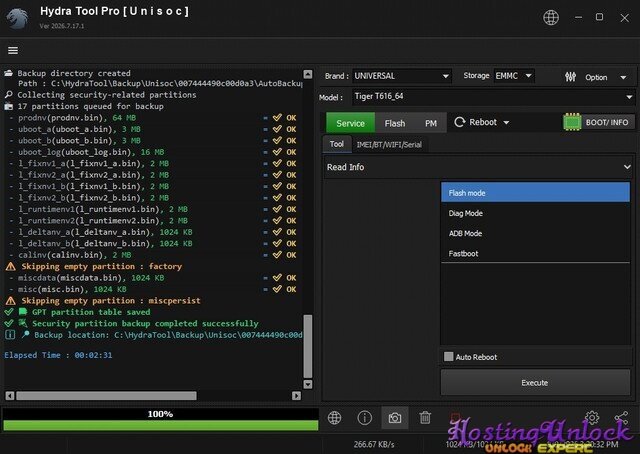Toggle the Auto Reboot checkbox

449,356
